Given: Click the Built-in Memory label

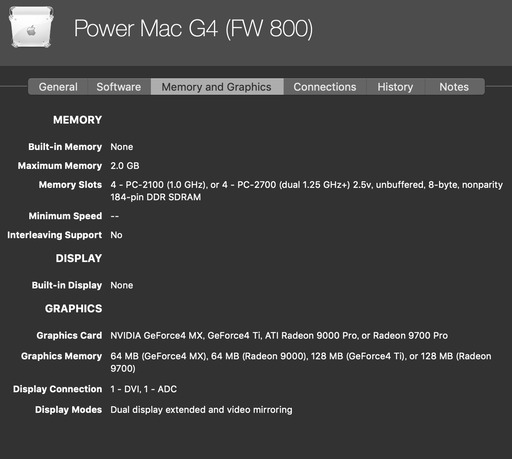Looking at the screenshot, I should [65, 147].
